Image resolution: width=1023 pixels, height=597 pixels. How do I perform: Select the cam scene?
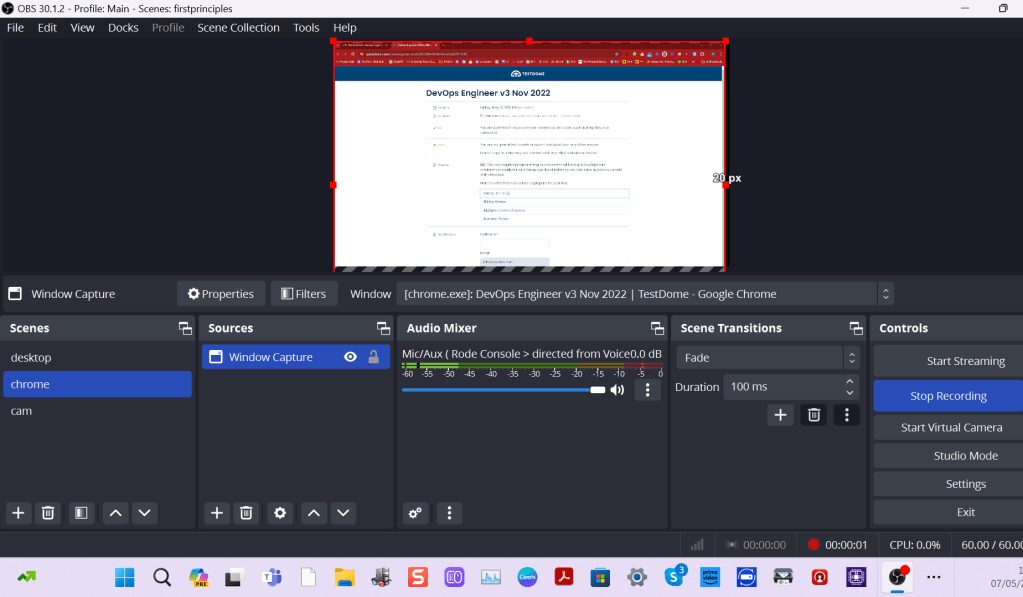click(x=97, y=411)
